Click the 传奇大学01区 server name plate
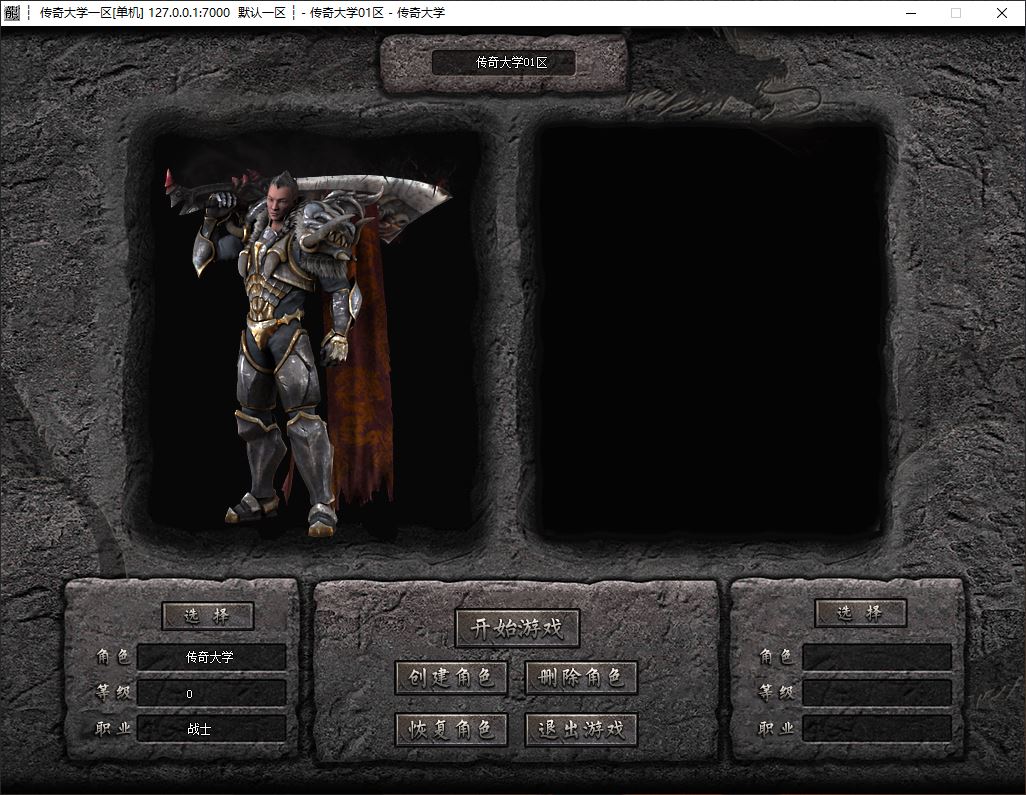The width and height of the screenshot is (1026, 795). click(503, 63)
